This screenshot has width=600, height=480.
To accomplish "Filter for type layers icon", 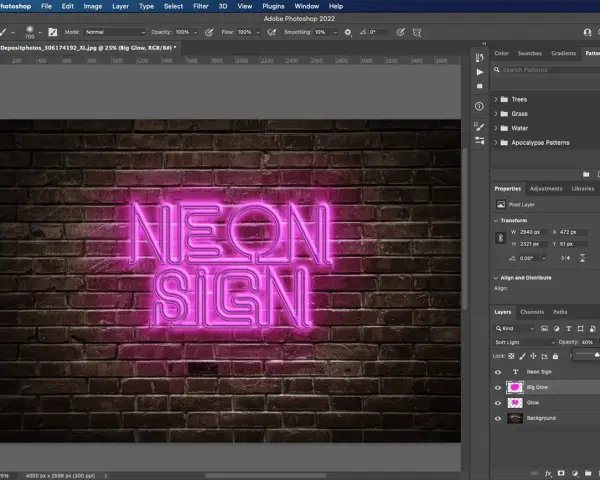I will coord(569,329).
